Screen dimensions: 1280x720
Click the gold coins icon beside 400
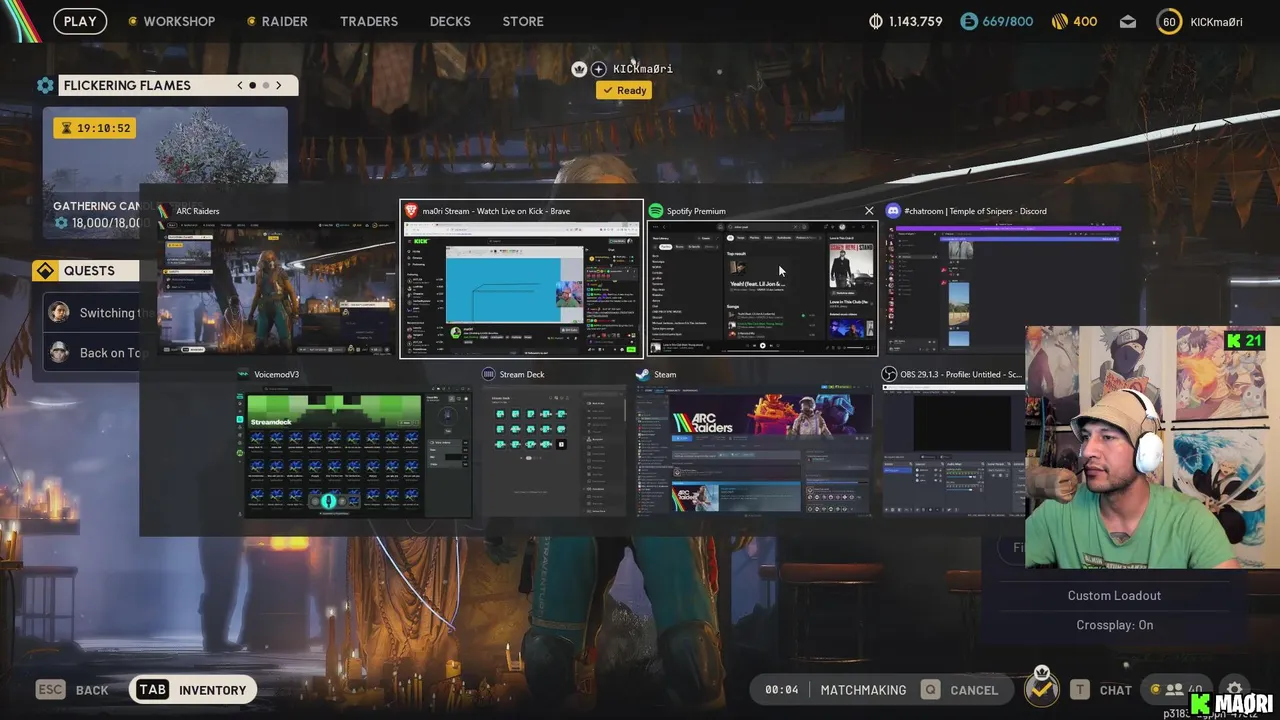(x=1060, y=21)
